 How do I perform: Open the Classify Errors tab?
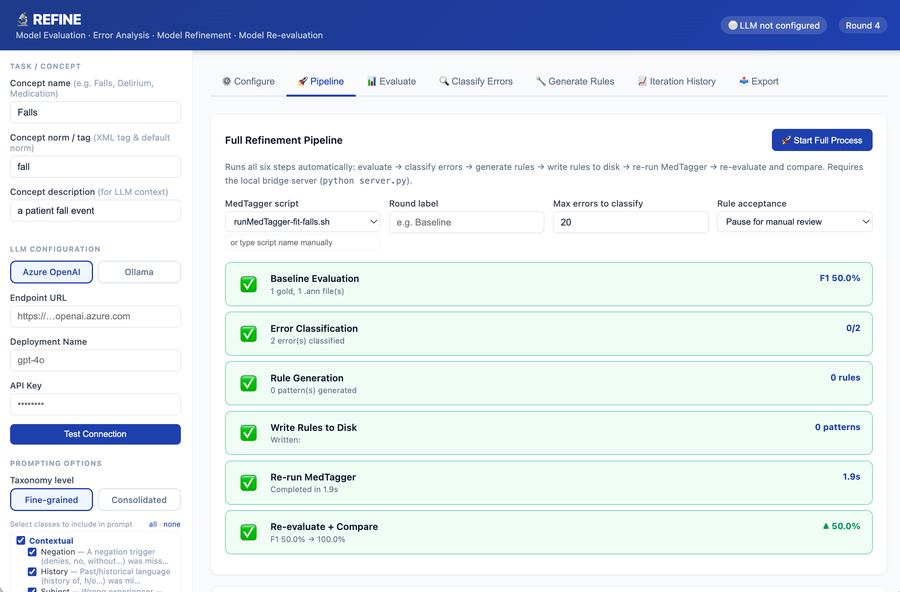pyautogui.click(x=476, y=82)
